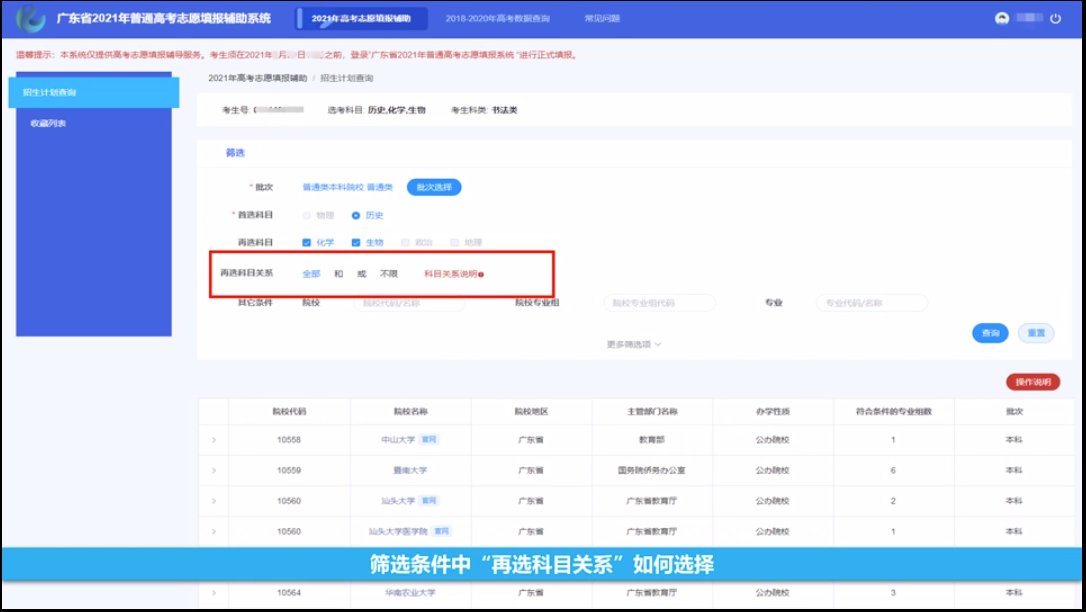Open 官网 badge next to 汕头大学医学院
The image size is (1086, 612).
(x=441, y=531)
